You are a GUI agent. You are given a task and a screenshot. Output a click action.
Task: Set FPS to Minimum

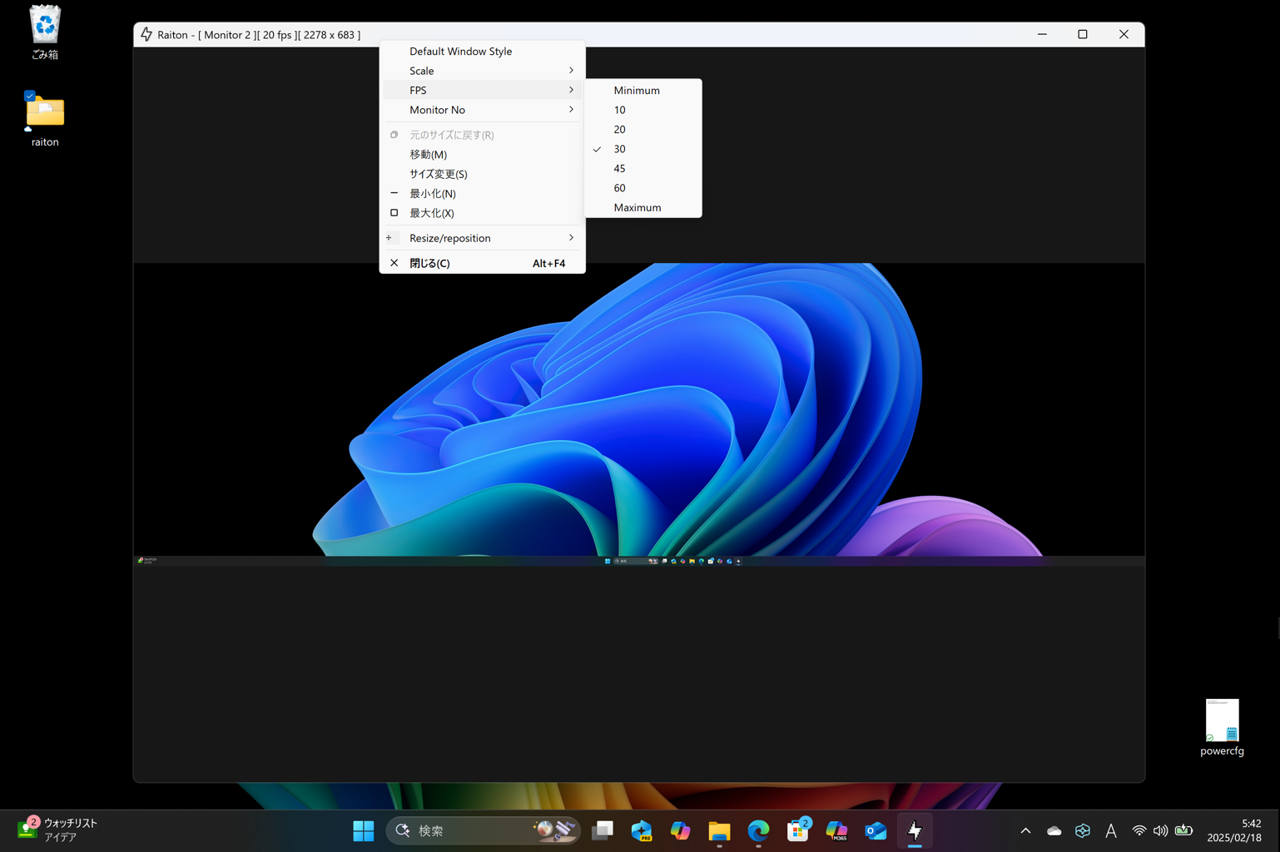pos(643,90)
